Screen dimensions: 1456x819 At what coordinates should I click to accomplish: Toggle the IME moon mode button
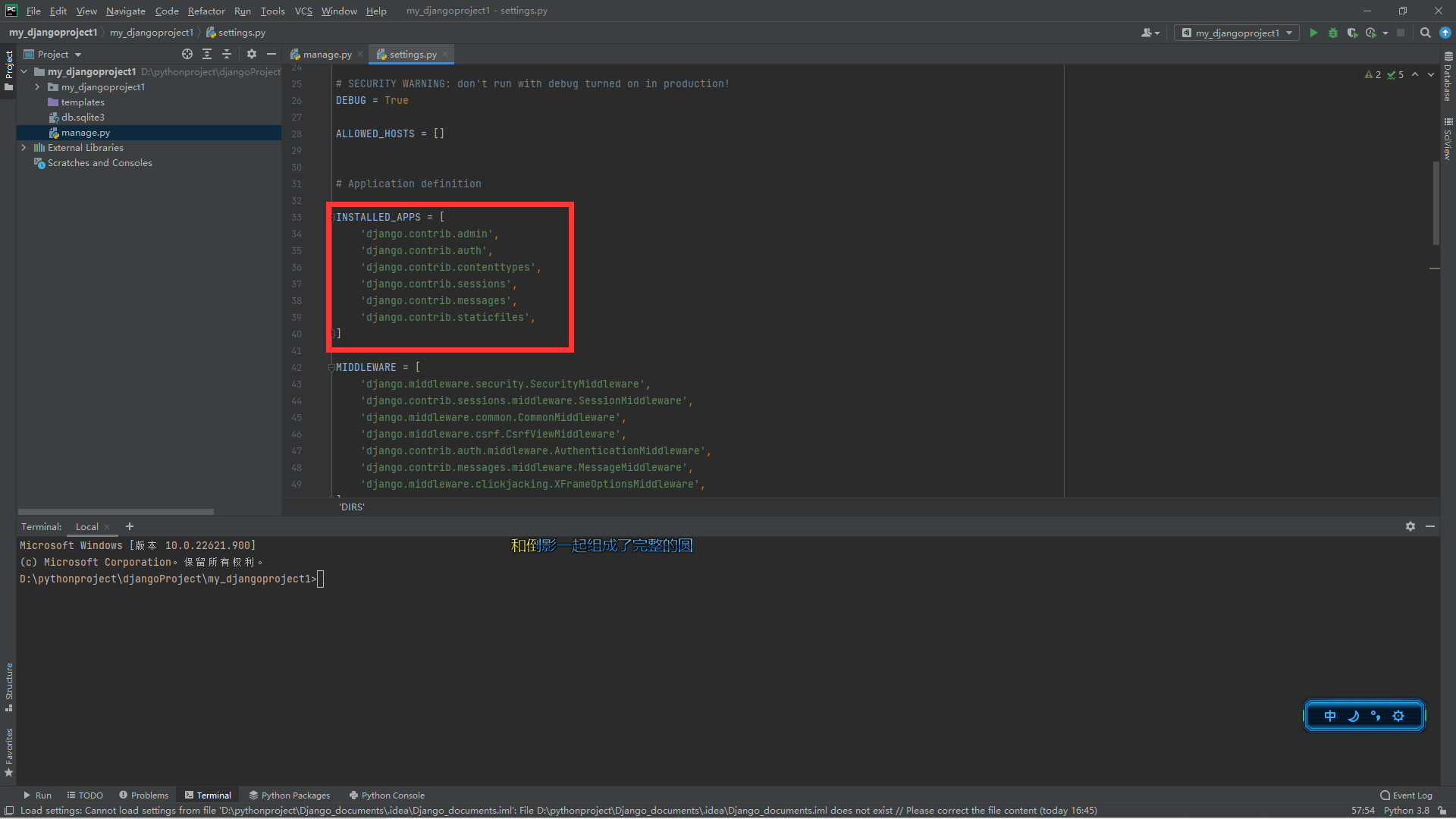[1353, 716]
